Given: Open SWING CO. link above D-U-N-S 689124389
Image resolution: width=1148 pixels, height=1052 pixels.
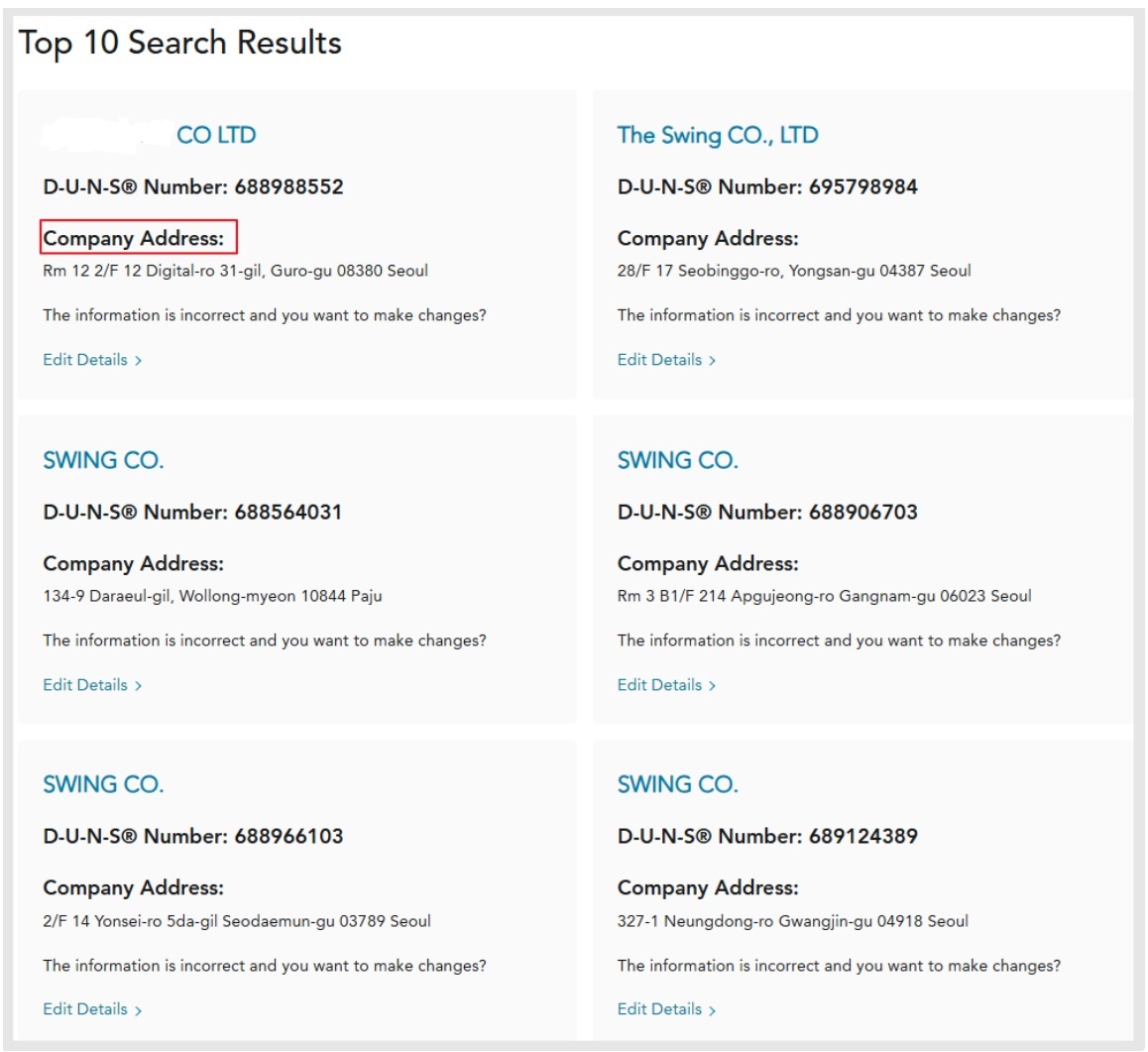Looking at the screenshot, I should click(677, 784).
